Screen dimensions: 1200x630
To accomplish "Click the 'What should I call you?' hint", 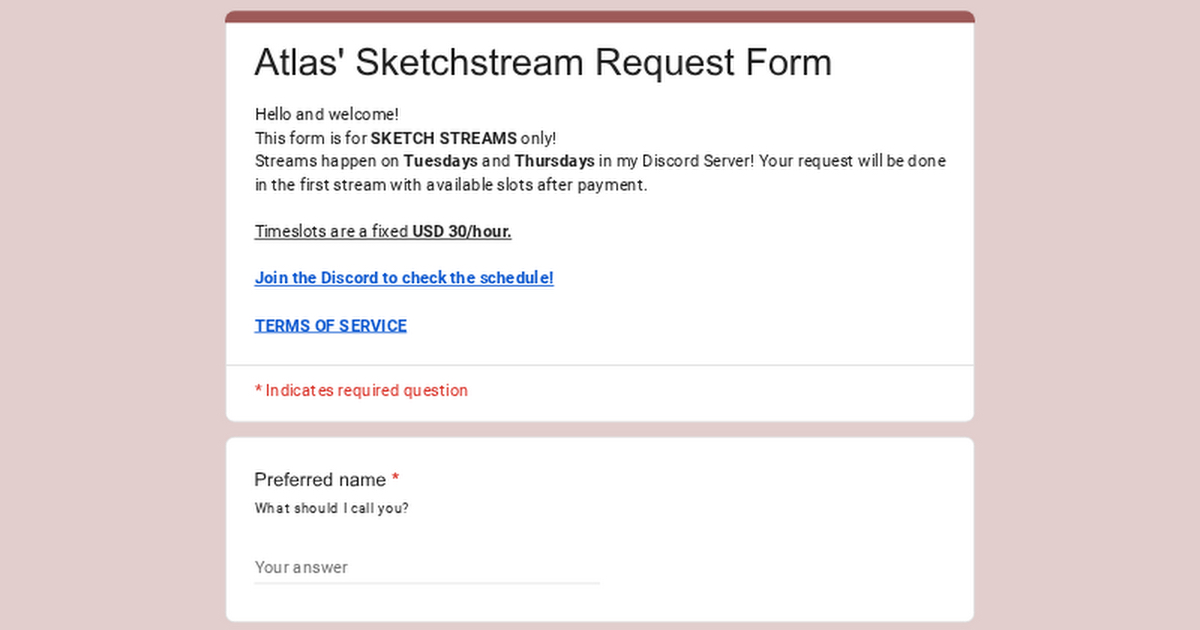I will click(x=331, y=508).
